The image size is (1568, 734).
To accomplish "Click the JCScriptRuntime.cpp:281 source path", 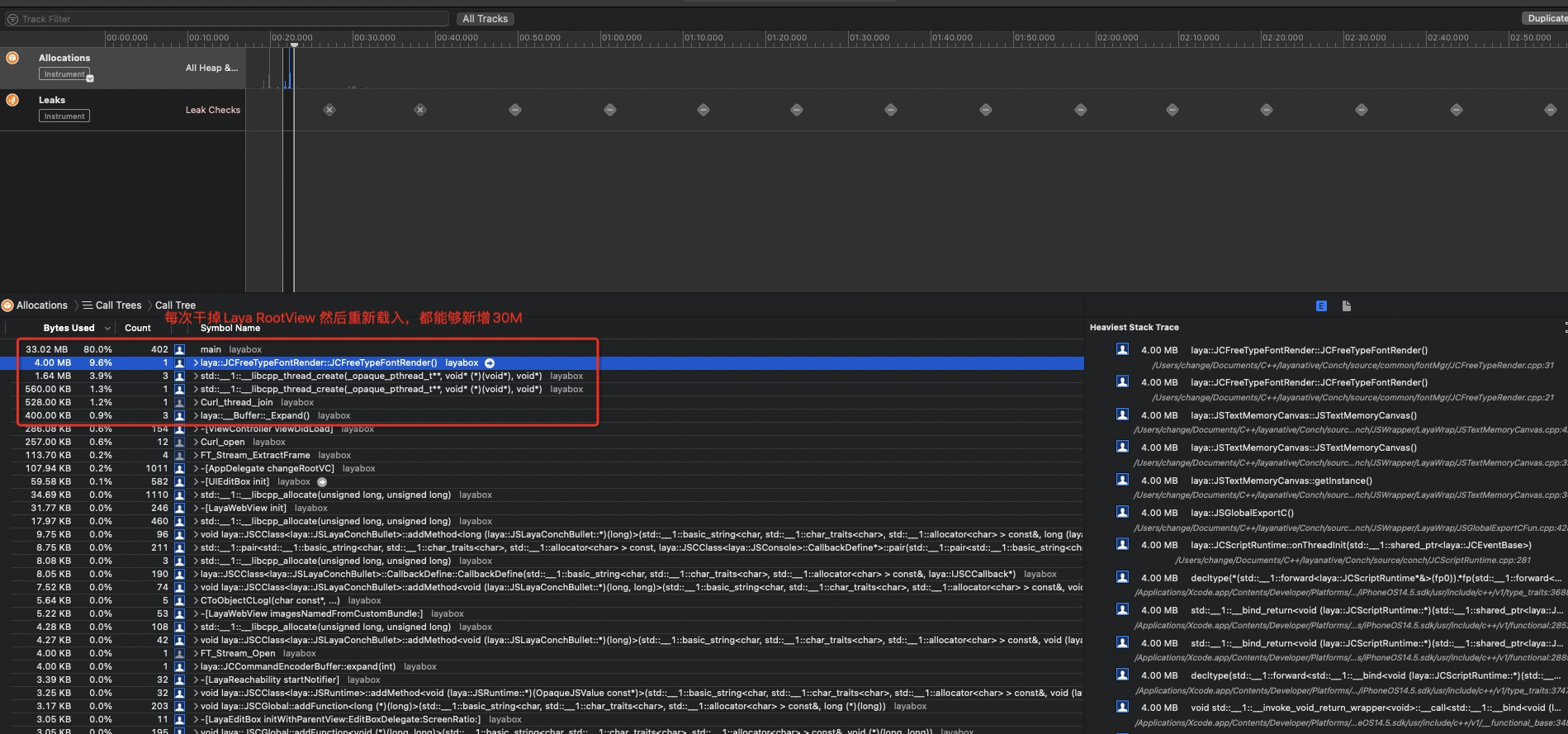I will (1352, 560).
